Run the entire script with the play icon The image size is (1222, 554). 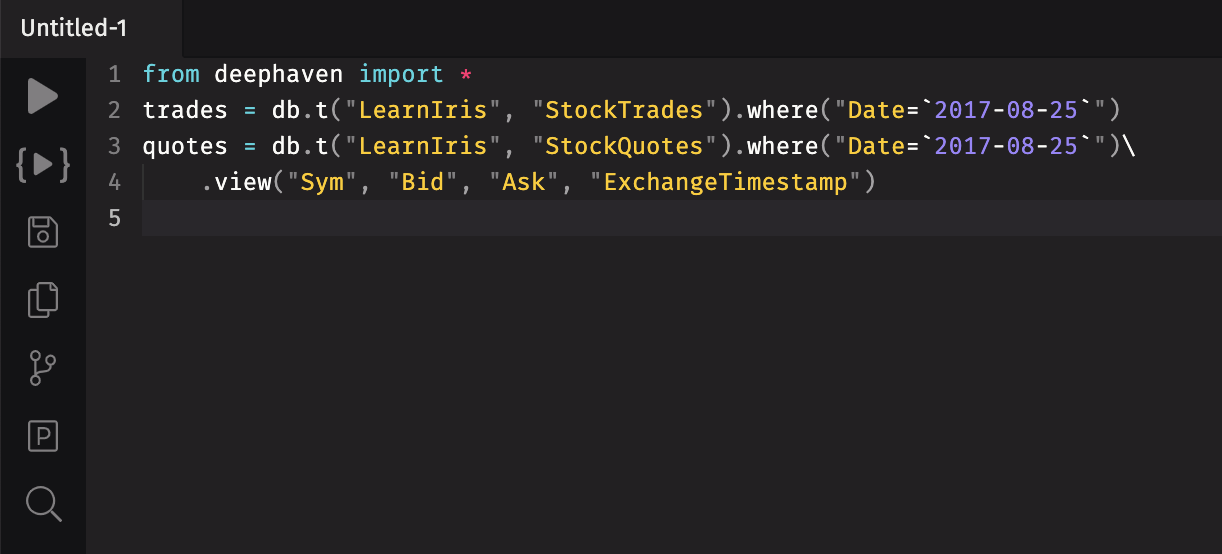[x=43, y=96]
